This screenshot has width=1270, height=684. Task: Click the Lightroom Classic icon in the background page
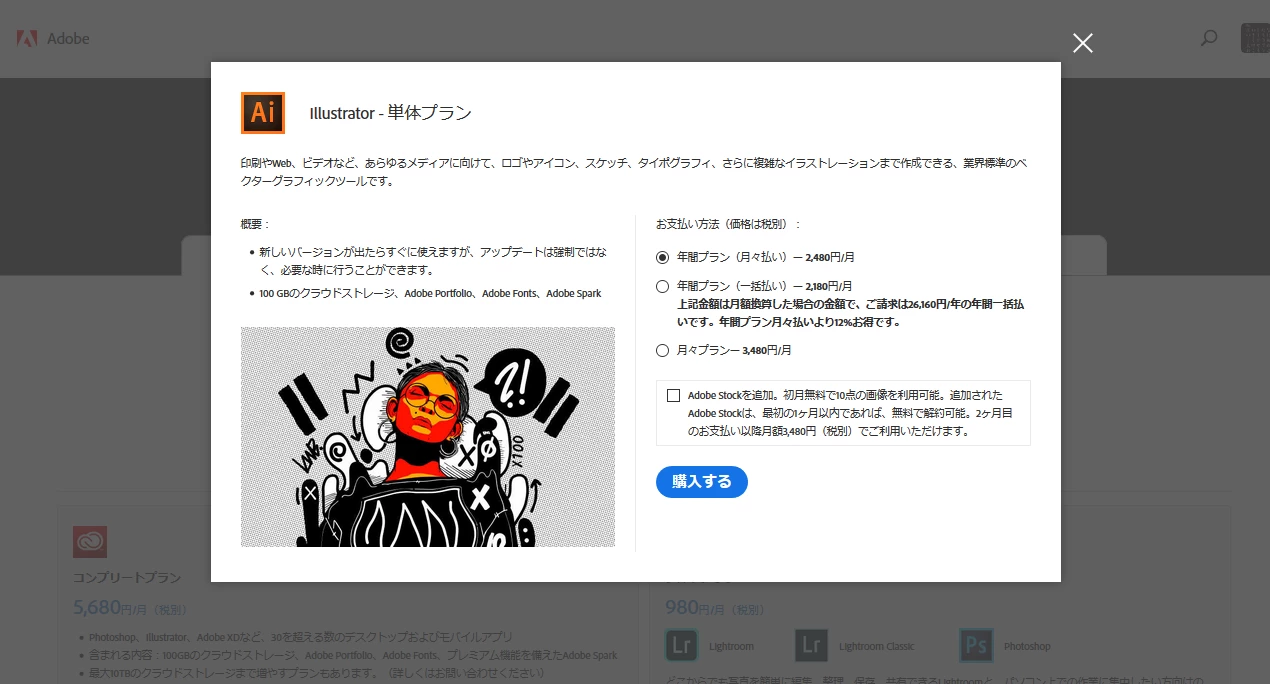point(812,646)
